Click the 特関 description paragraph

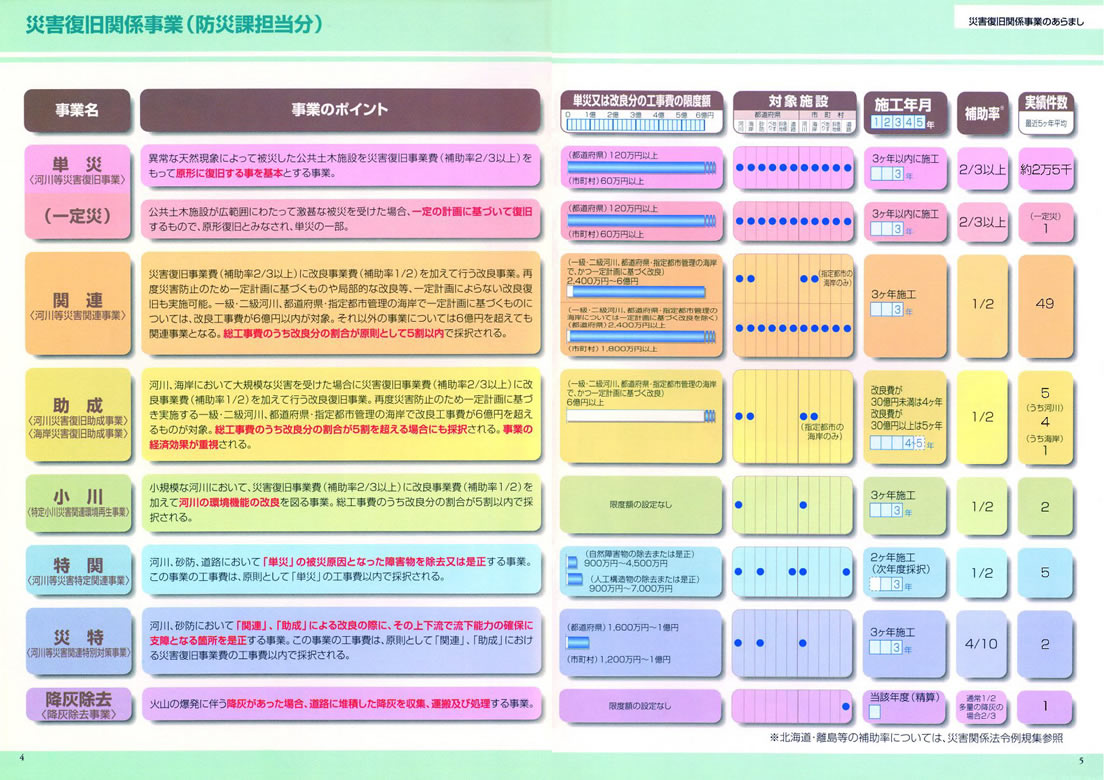pos(340,569)
